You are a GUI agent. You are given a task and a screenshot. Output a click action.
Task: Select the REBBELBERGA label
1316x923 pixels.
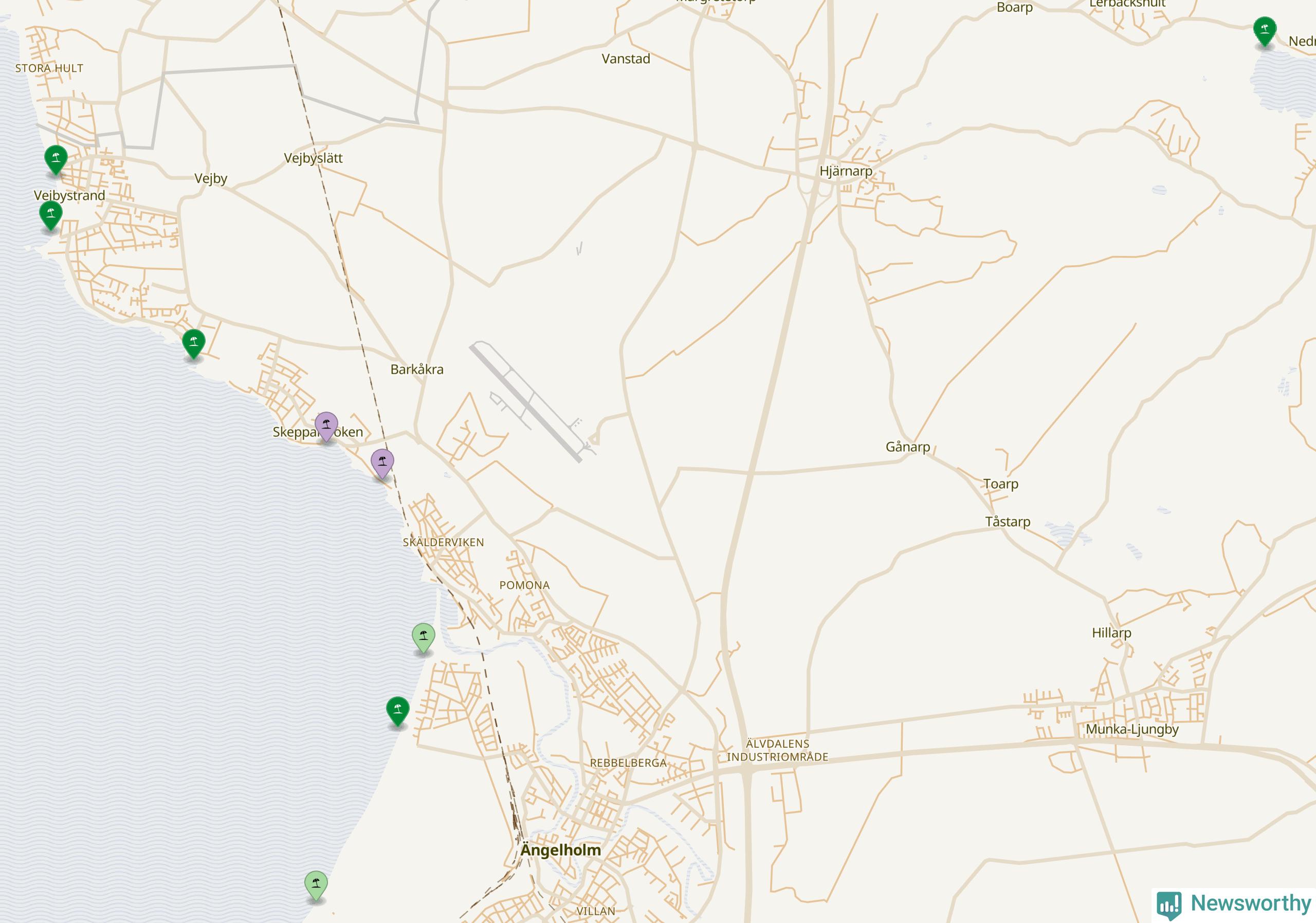coord(628,763)
